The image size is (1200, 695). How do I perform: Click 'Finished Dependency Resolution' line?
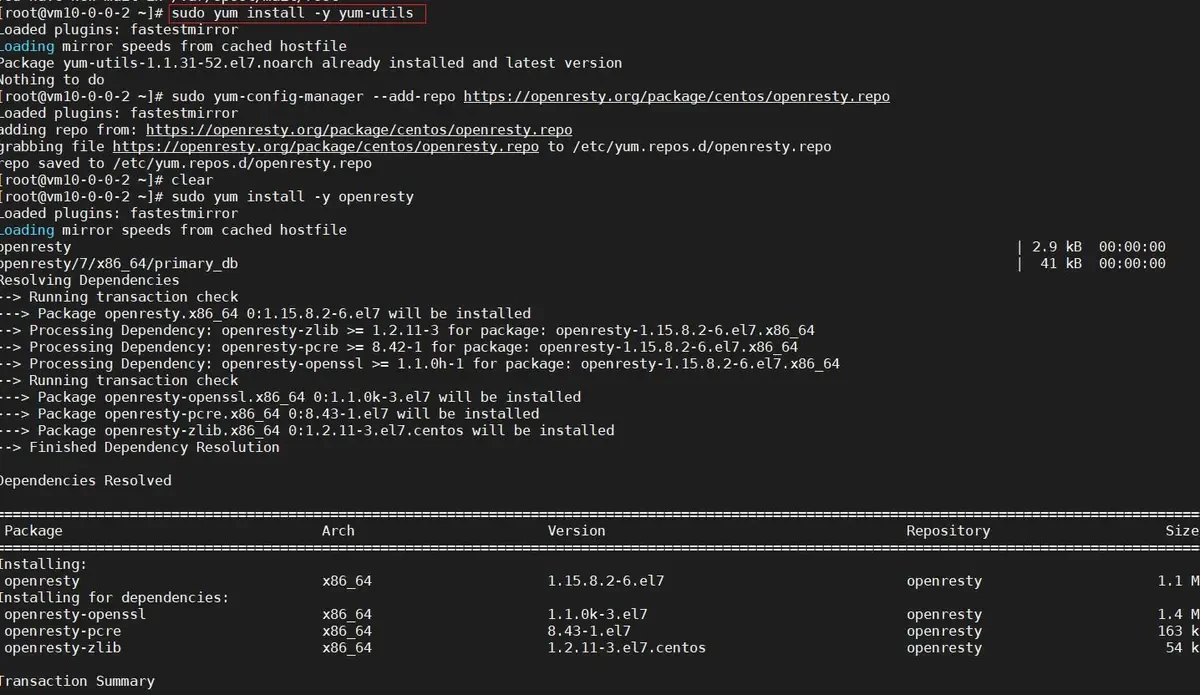(x=140, y=447)
